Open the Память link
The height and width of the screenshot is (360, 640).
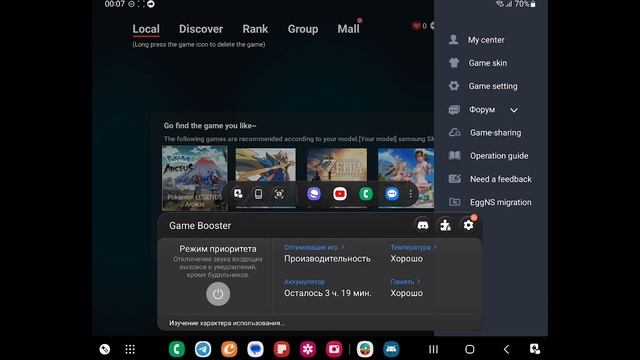(404, 282)
